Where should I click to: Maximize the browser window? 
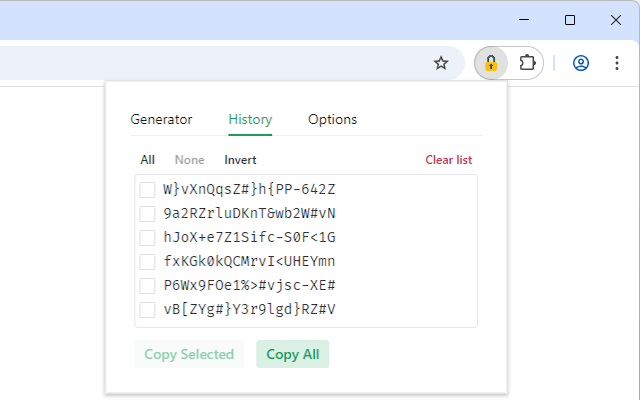[570, 19]
